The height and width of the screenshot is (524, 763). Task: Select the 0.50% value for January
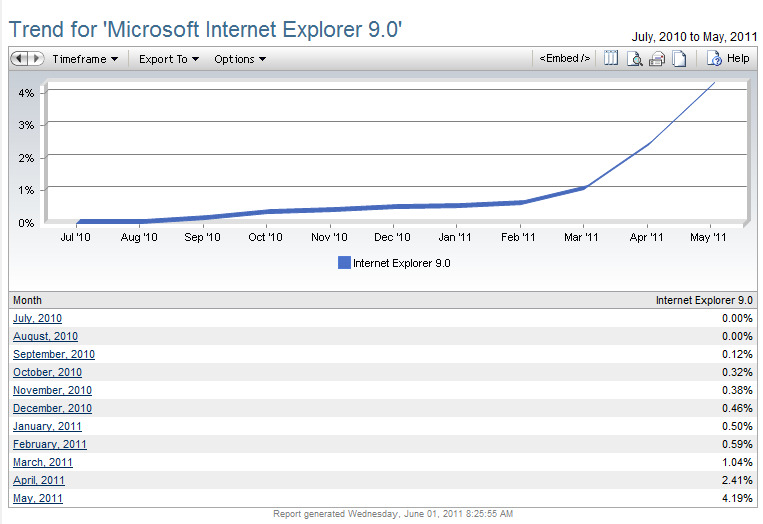click(737, 426)
